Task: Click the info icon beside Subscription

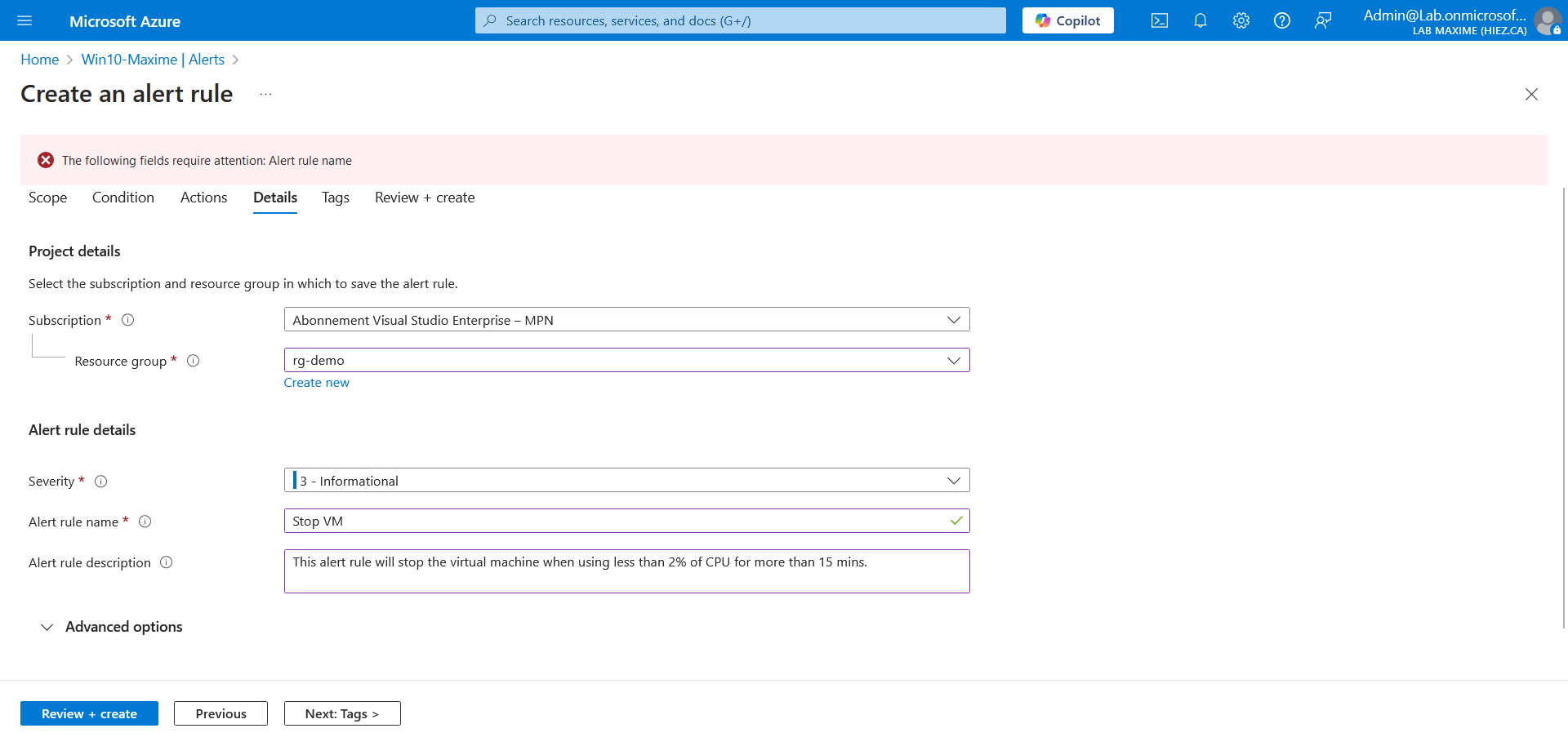Action: tap(128, 320)
